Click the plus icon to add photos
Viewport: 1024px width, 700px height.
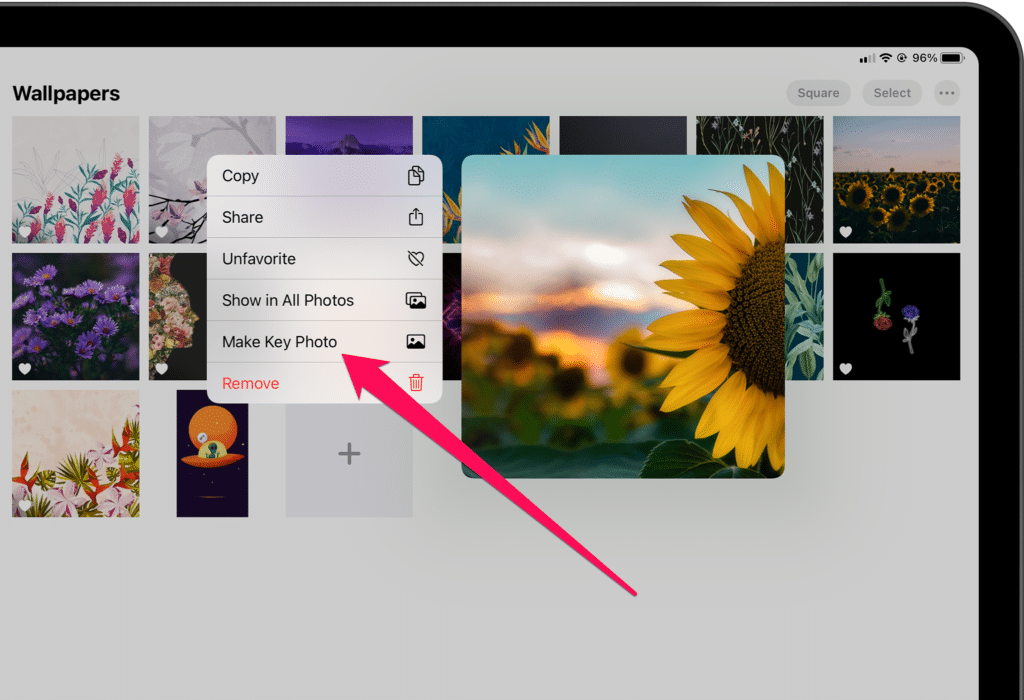tap(349, 454)
